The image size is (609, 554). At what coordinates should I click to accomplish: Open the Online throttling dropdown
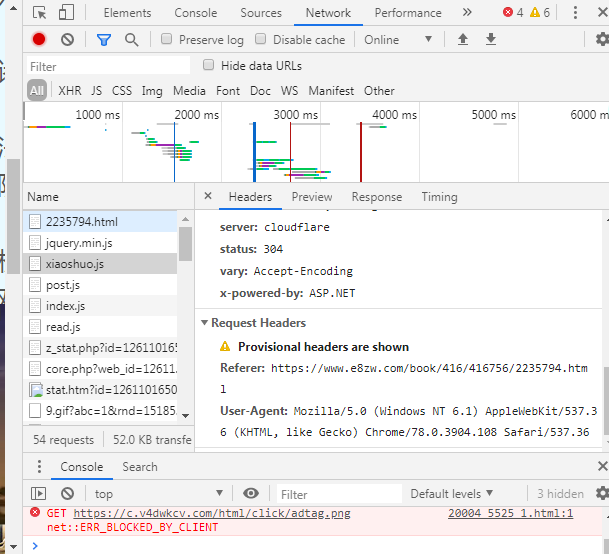(x=398, y=40)
